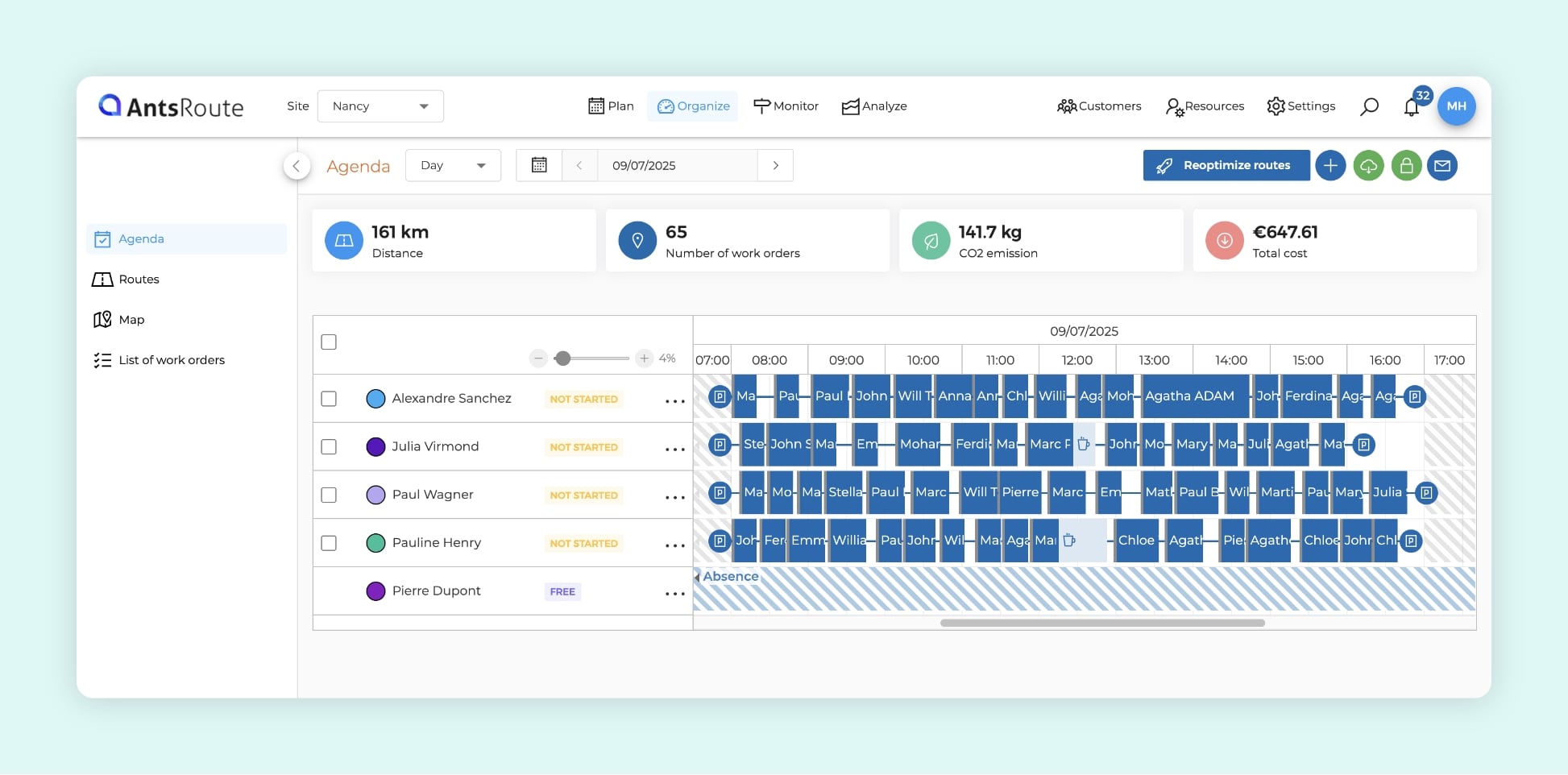Click the blue plus add button
Screen dimensions: 1568x775
[x=1330, y=166]
